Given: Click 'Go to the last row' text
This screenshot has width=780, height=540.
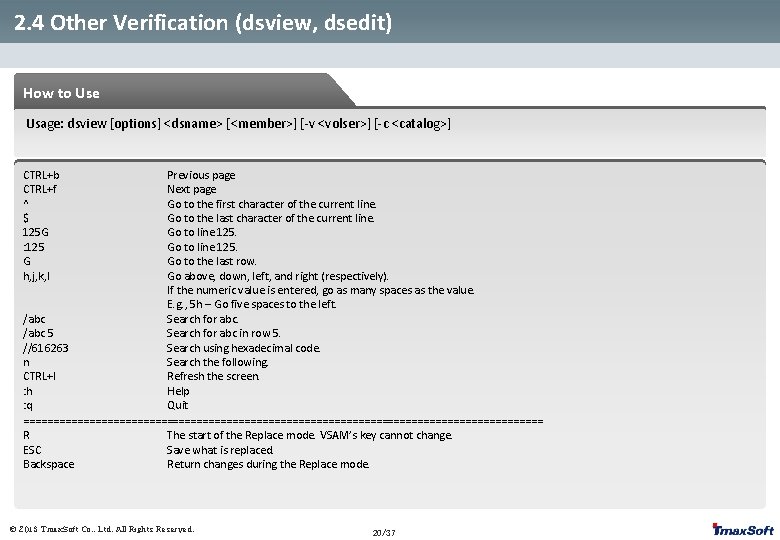Looking at the screenshot, I should [212, 261].
